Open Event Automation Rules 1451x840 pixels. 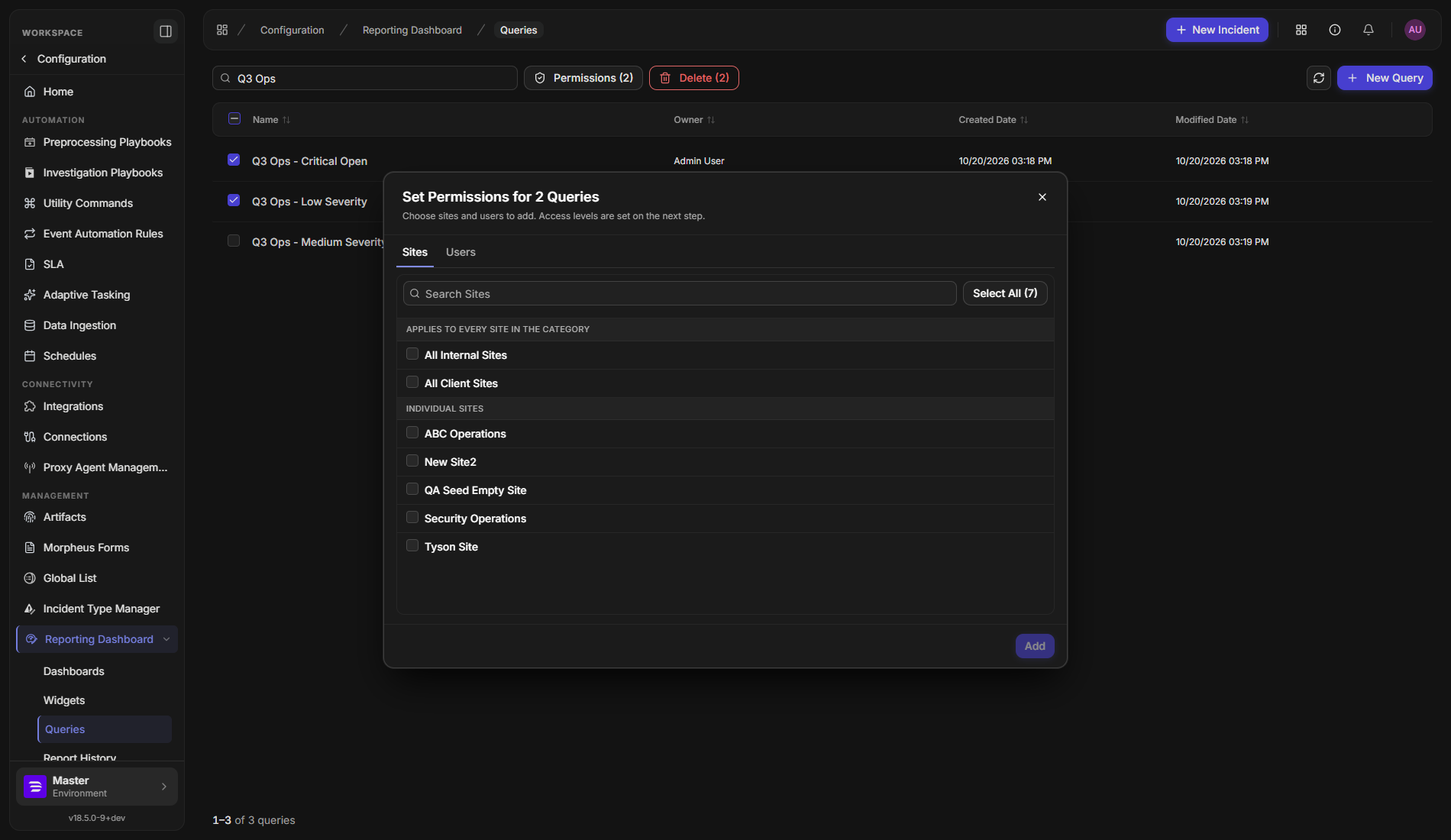(97, 234)
